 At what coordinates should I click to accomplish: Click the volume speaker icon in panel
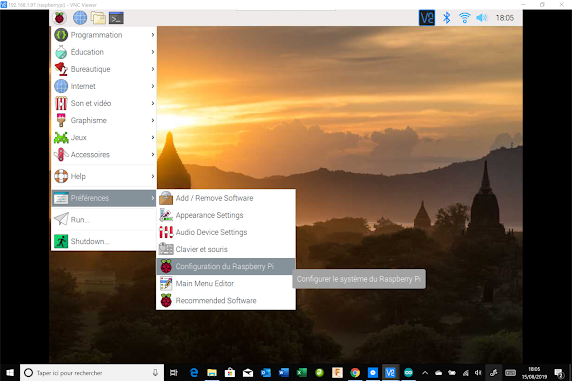coord(482,18)
